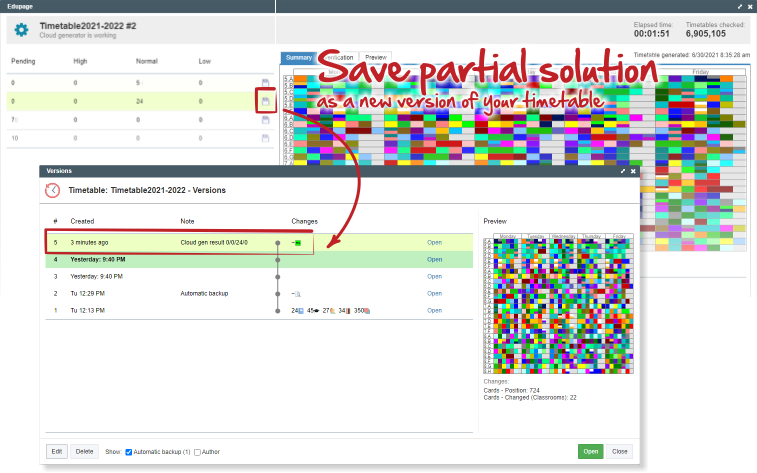Uncheck the Automatic backup checkbox
Viewport: 757px width, 473px height.
pos(129,452)
